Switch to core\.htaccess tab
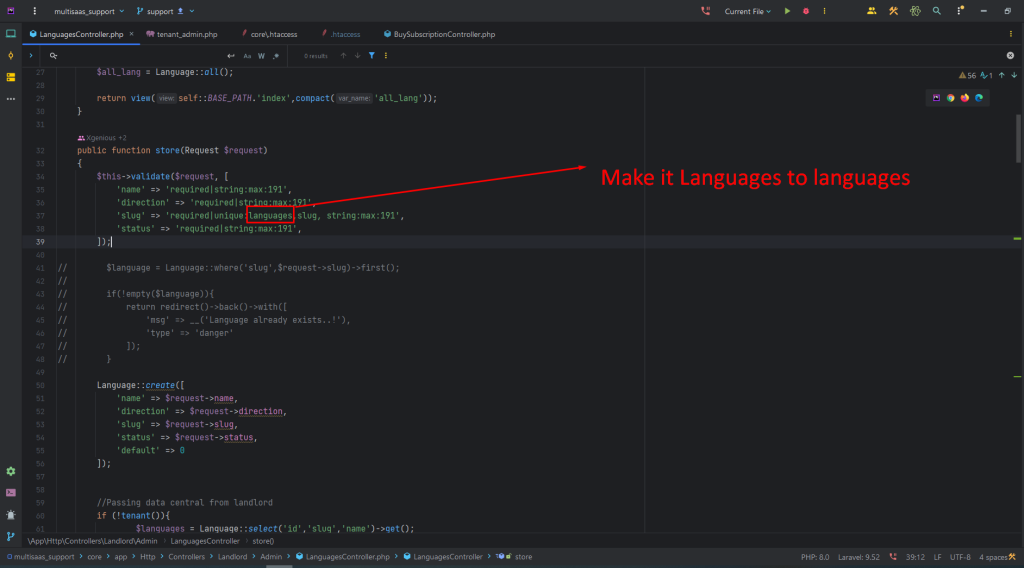Image resolution: width=1024 pixels, height=568 pixels. pos(269,34)
